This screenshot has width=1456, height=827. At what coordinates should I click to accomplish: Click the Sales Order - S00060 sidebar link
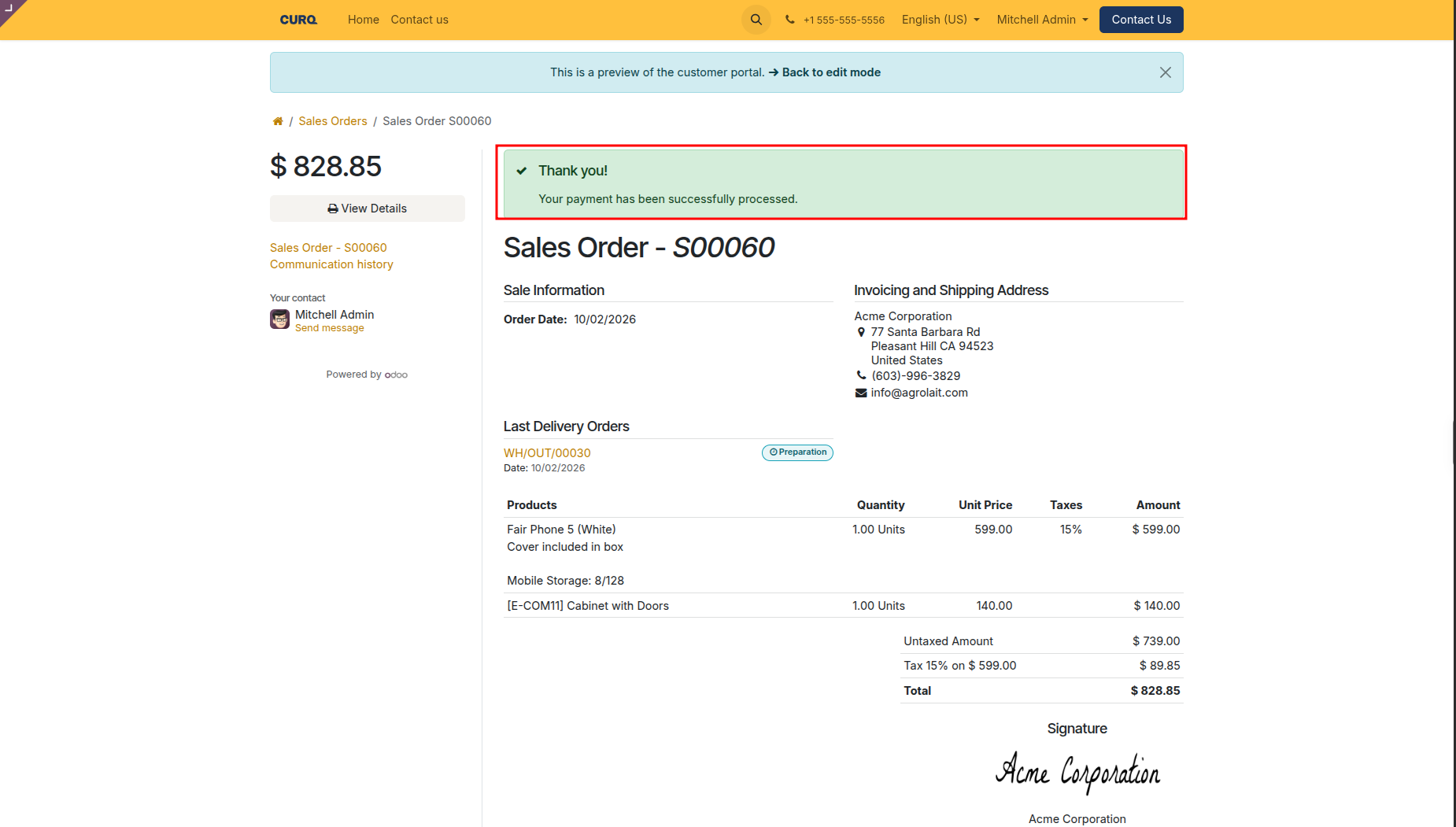pos(328,248)
